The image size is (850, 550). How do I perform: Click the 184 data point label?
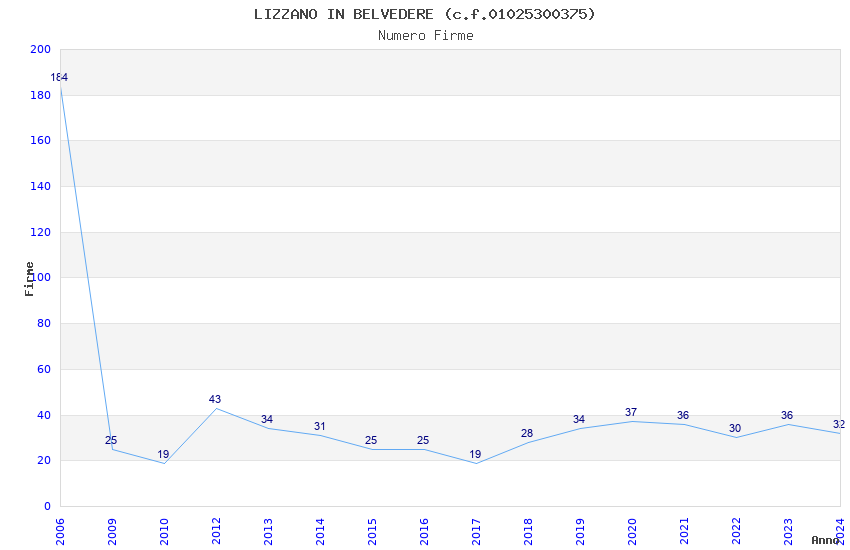click(59, 78)
